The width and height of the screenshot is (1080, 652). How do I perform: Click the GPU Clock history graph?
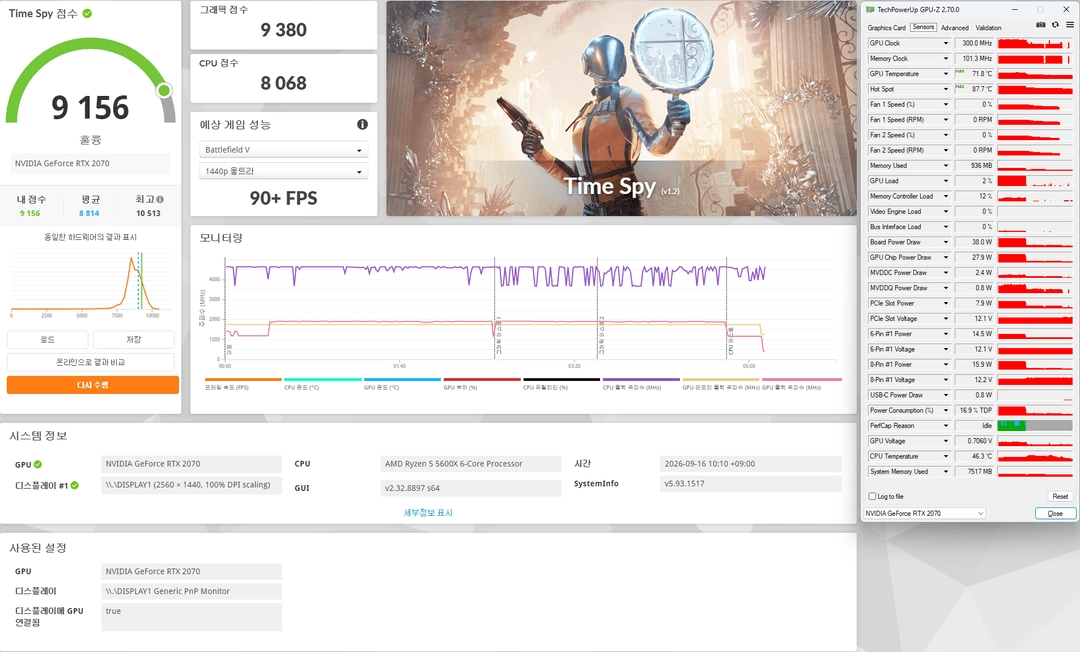click(x=1035, y=43)
